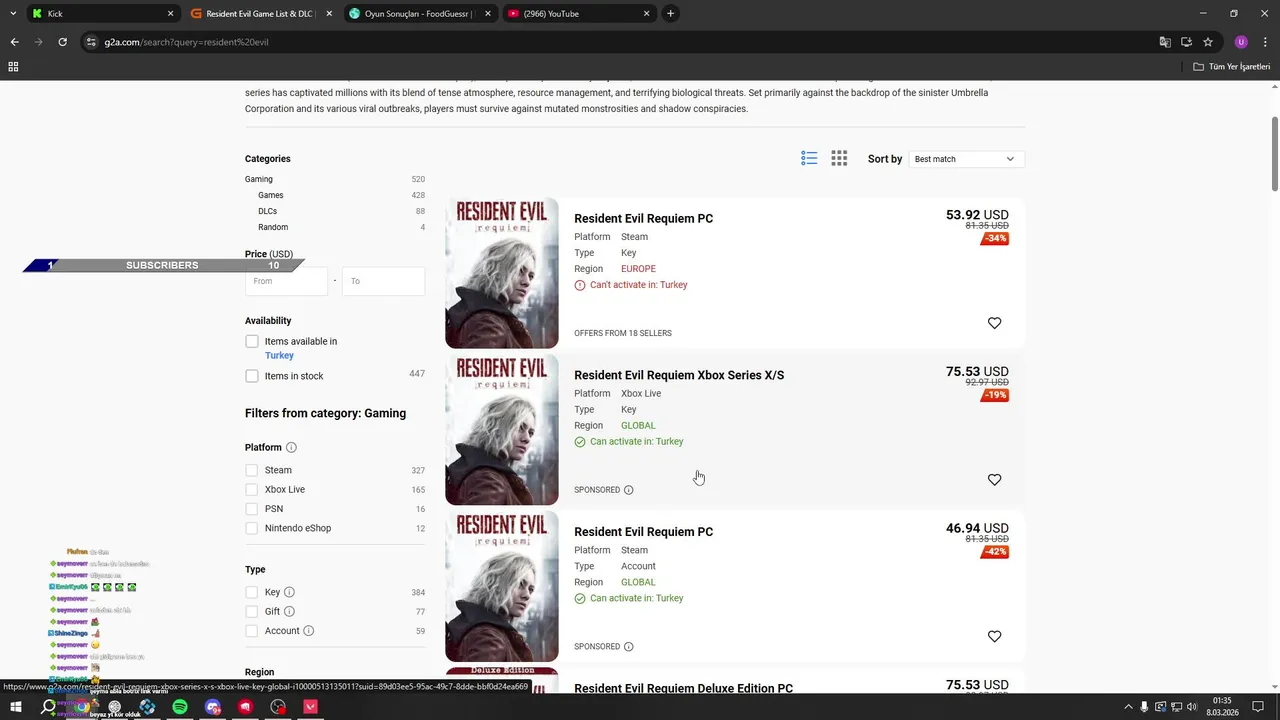Click the OFFERS FROM 18 SELLERS text
1280x720 pixels.
tap(623, 333)
